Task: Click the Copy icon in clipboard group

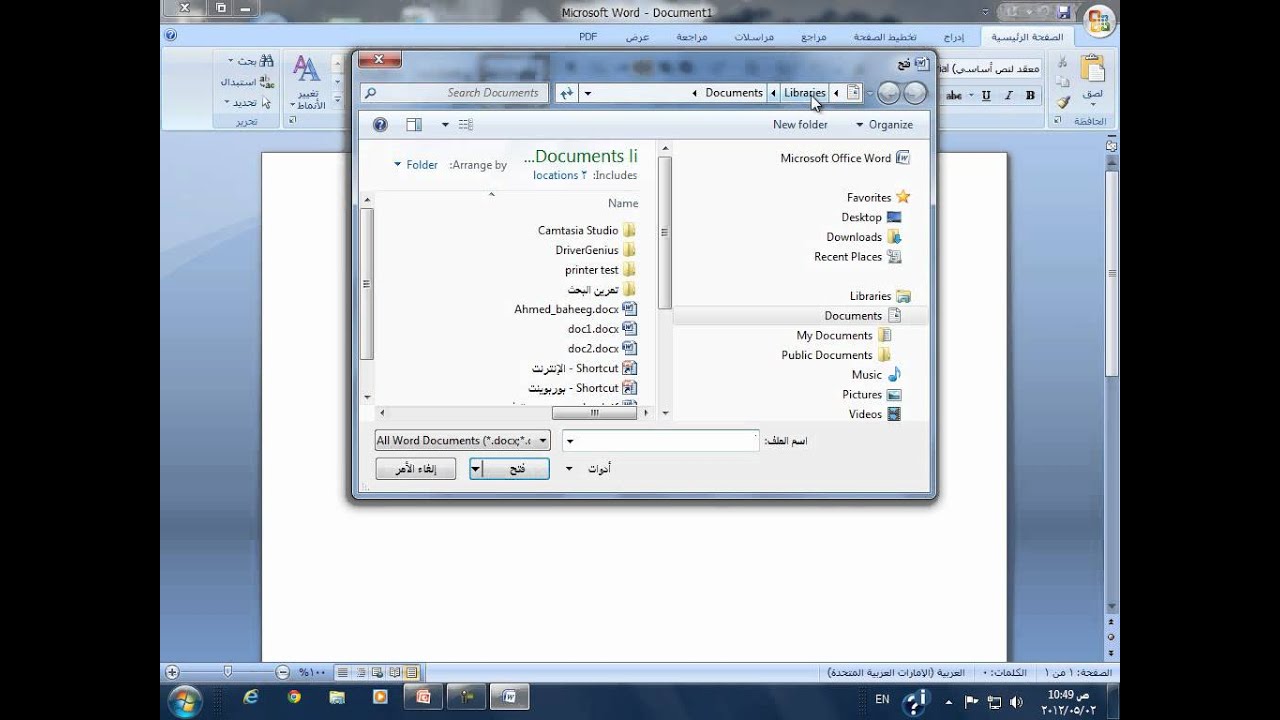Action: click(1063, 83)
